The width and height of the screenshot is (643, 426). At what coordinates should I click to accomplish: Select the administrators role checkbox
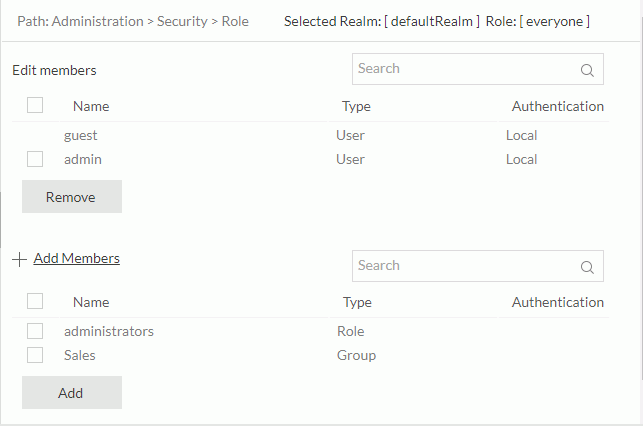pyautogui.click(x=35, y=331)
